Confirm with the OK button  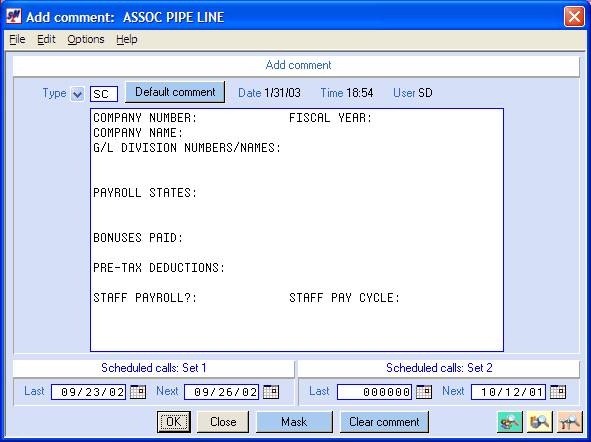pyautogui.click(x=174, y=422)
